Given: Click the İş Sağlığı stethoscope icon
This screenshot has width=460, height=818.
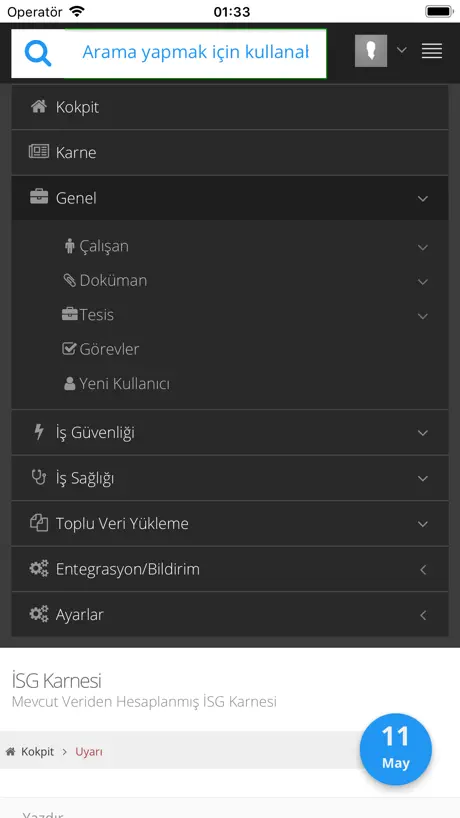Looking at the screenshot, I should point(39,477).
